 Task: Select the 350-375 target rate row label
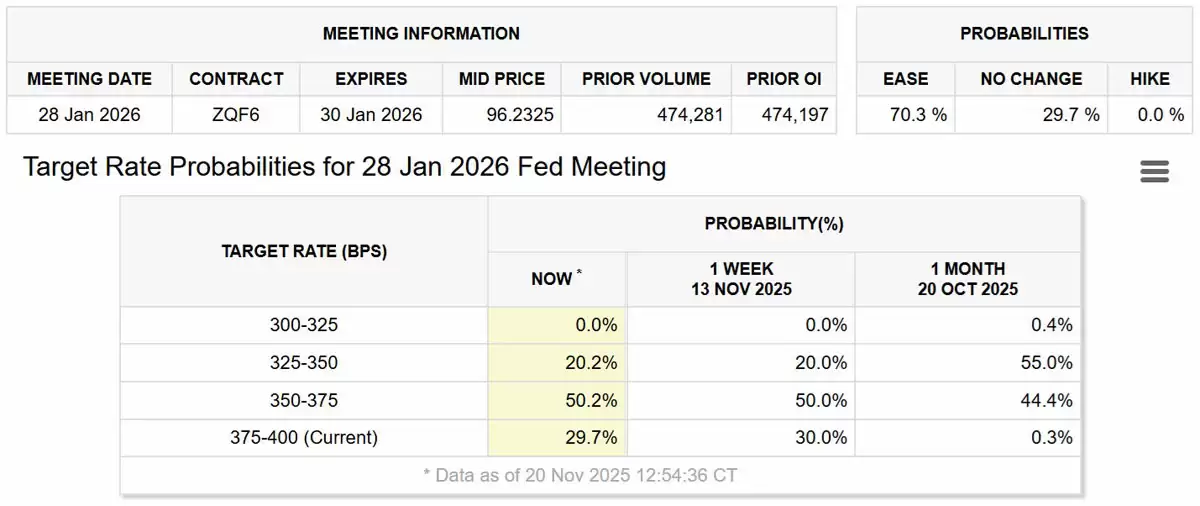(304, 401)
